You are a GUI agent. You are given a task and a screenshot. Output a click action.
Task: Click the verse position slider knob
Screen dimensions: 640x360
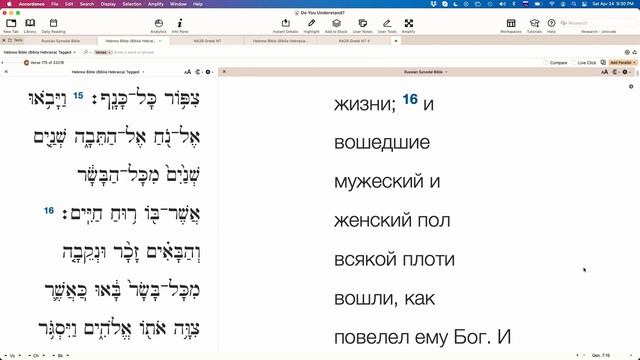click(x=26, y=62)
